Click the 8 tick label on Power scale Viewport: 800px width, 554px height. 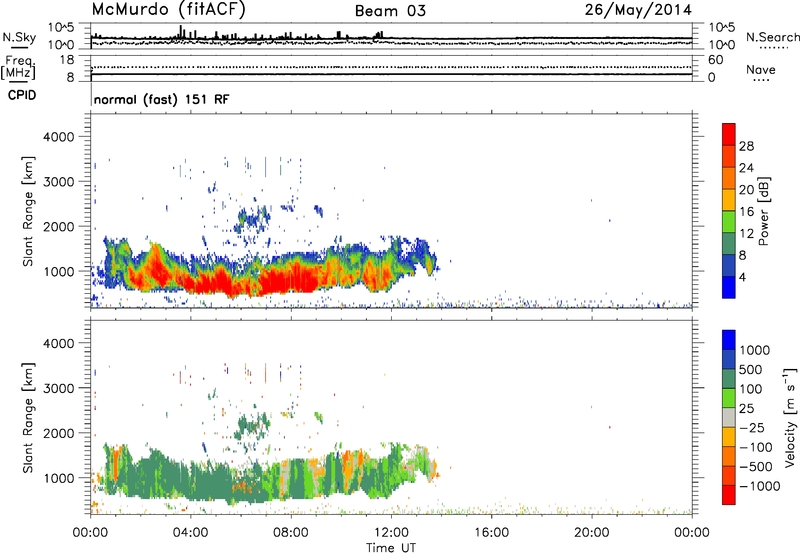743,256
